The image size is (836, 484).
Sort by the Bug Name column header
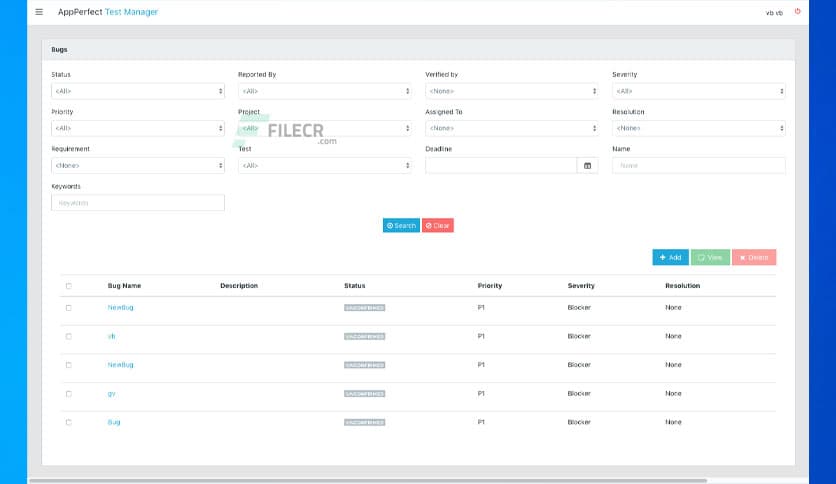coord(124,286)
